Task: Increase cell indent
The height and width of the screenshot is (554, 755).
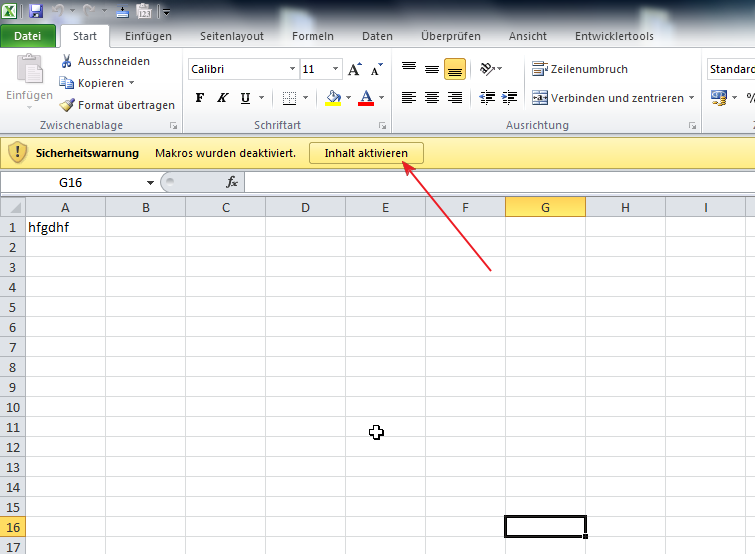Action: pyautogui.click(x=509, y=98)
